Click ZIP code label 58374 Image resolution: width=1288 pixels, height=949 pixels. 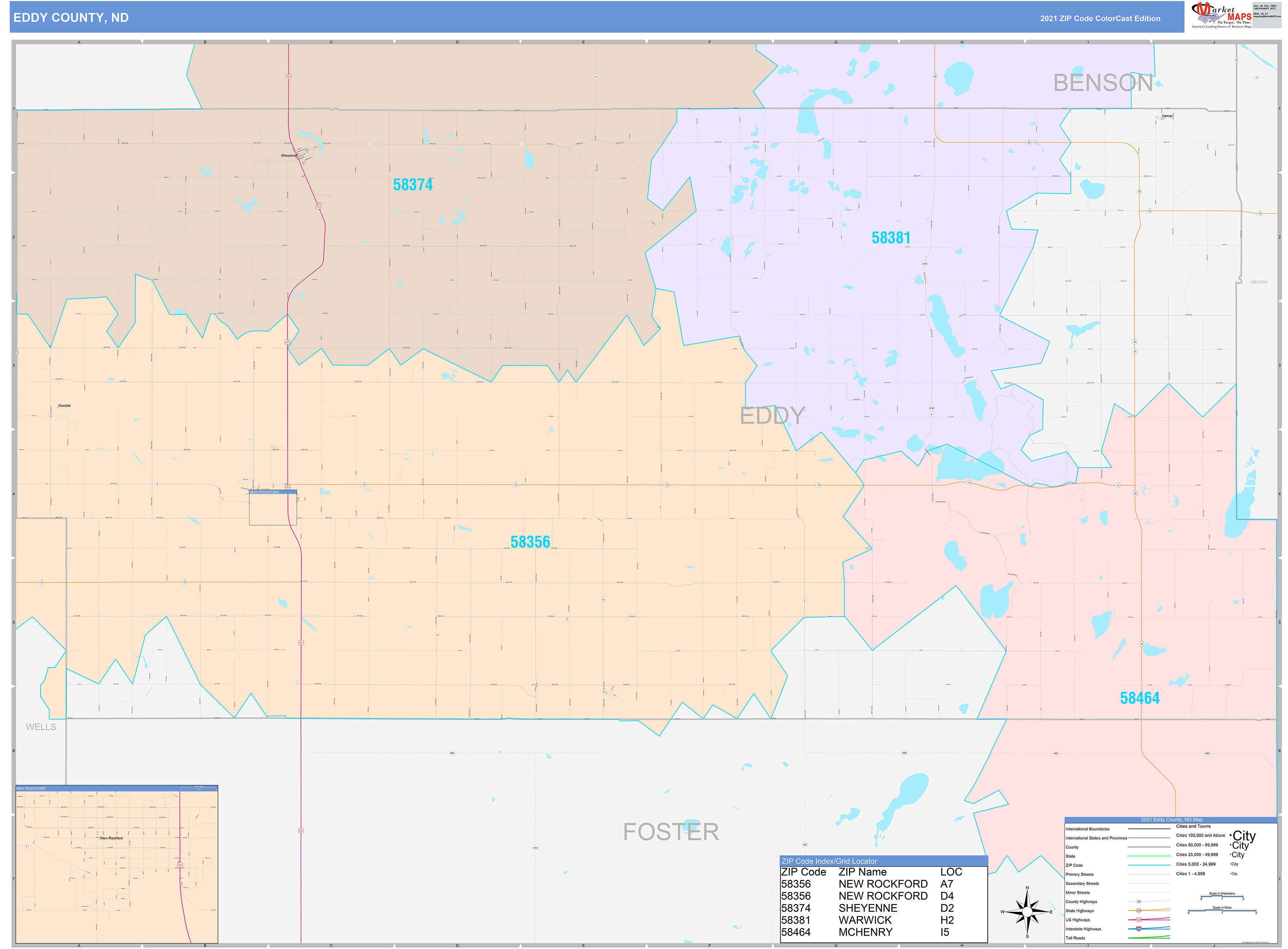point(412,184)
